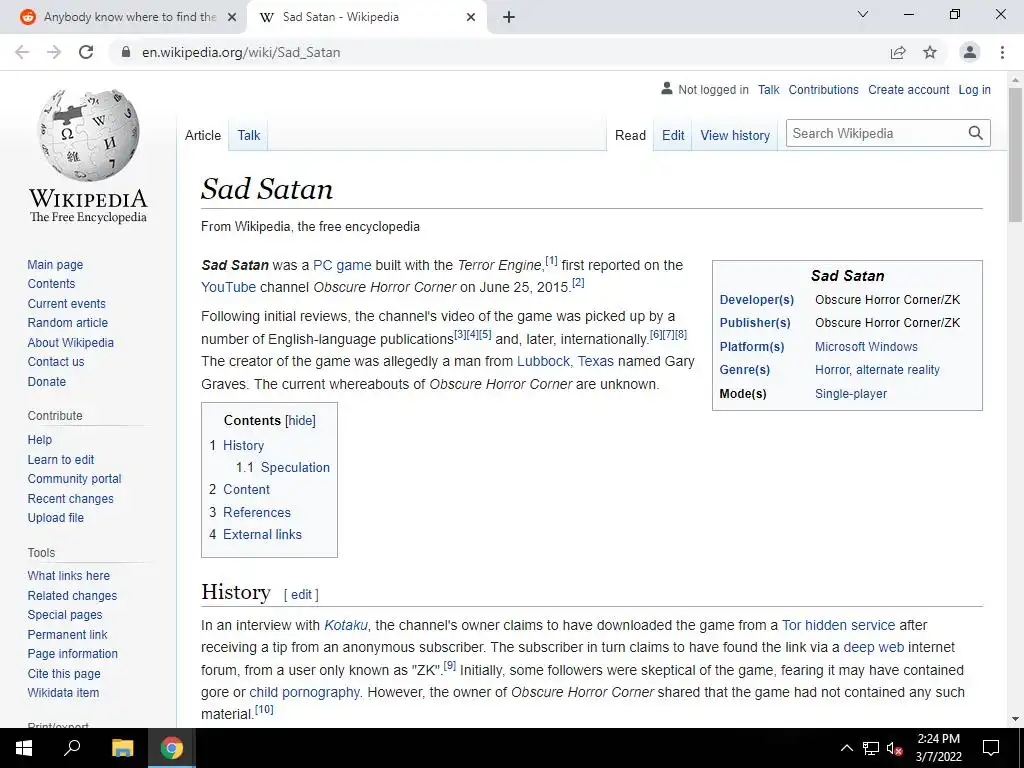Image resolution: width=1024 pixels, height=768 pixels.
Task: Click the Wikipedia search magnifier icon
Action: coord(976,133)
